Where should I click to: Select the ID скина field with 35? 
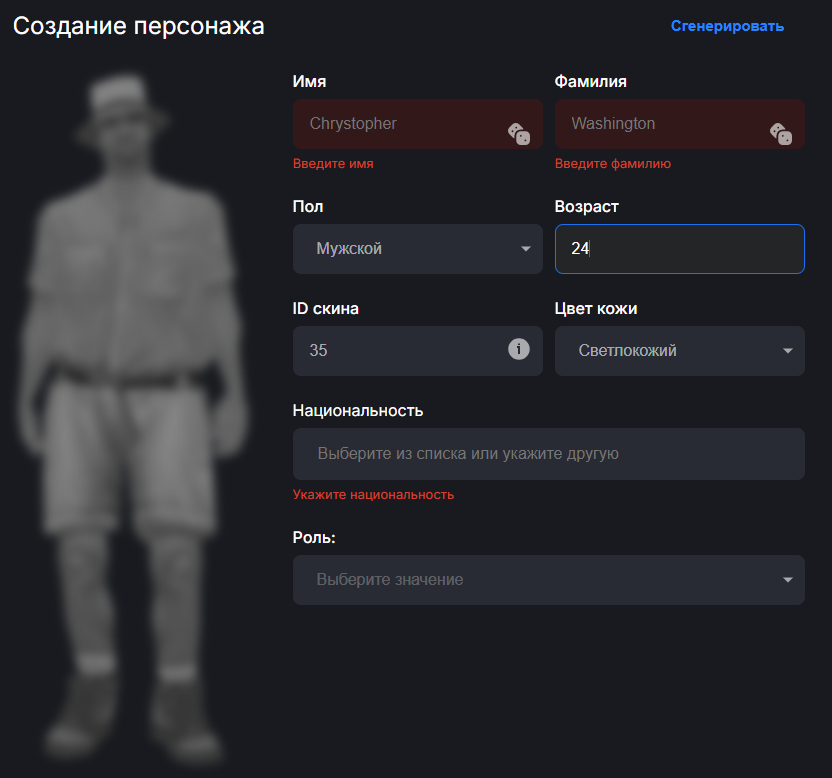[x=418, y=351]
